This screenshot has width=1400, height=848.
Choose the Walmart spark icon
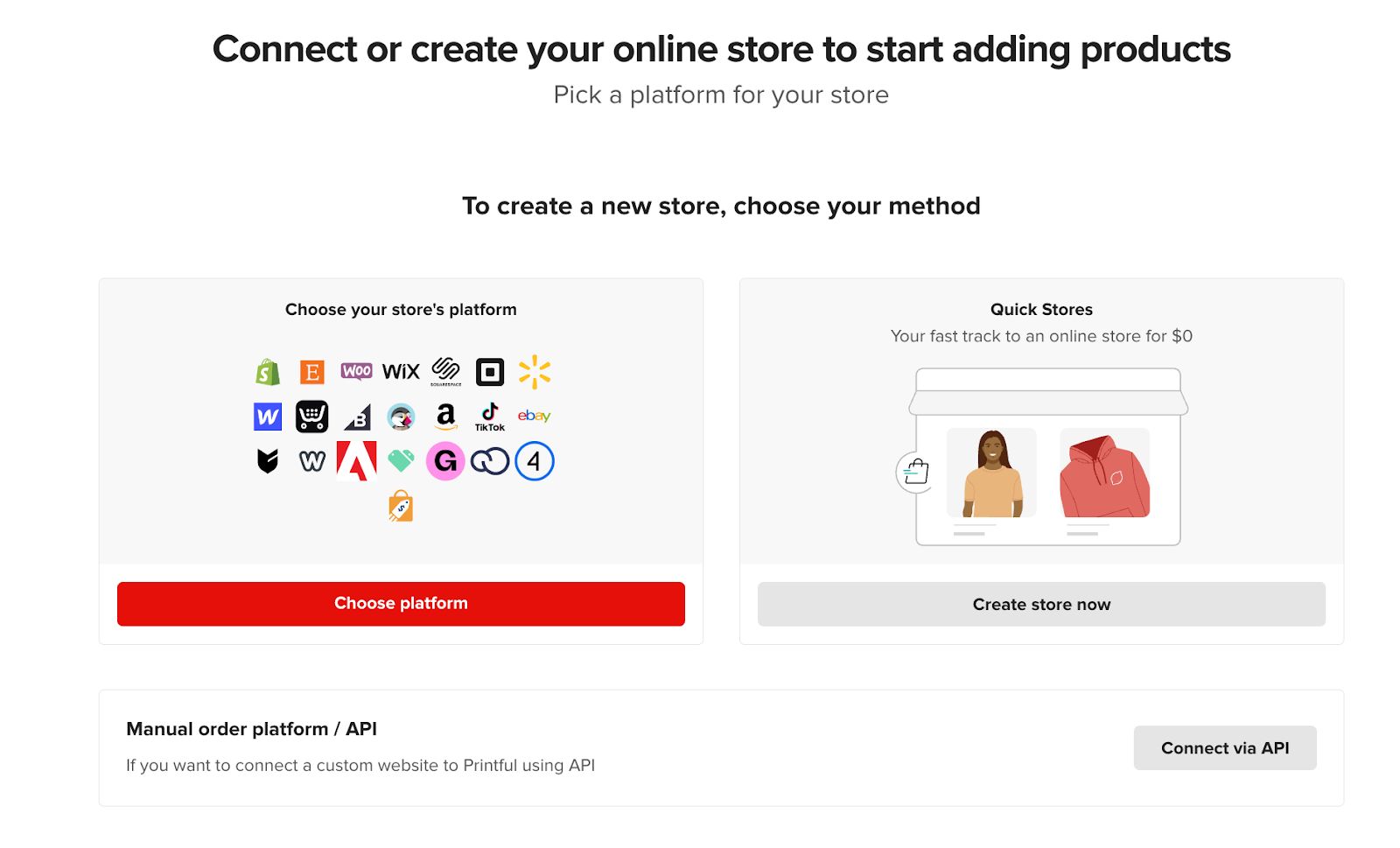tap(535, 371)
